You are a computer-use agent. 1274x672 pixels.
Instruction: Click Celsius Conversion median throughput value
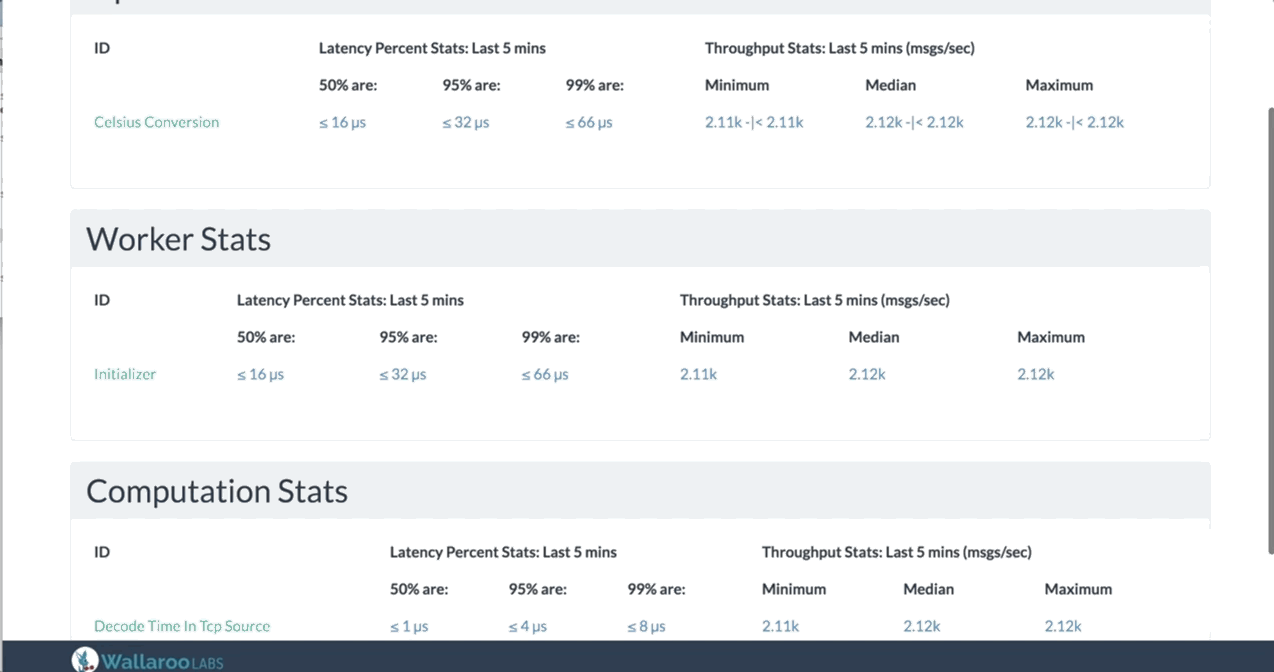[914, 122]
